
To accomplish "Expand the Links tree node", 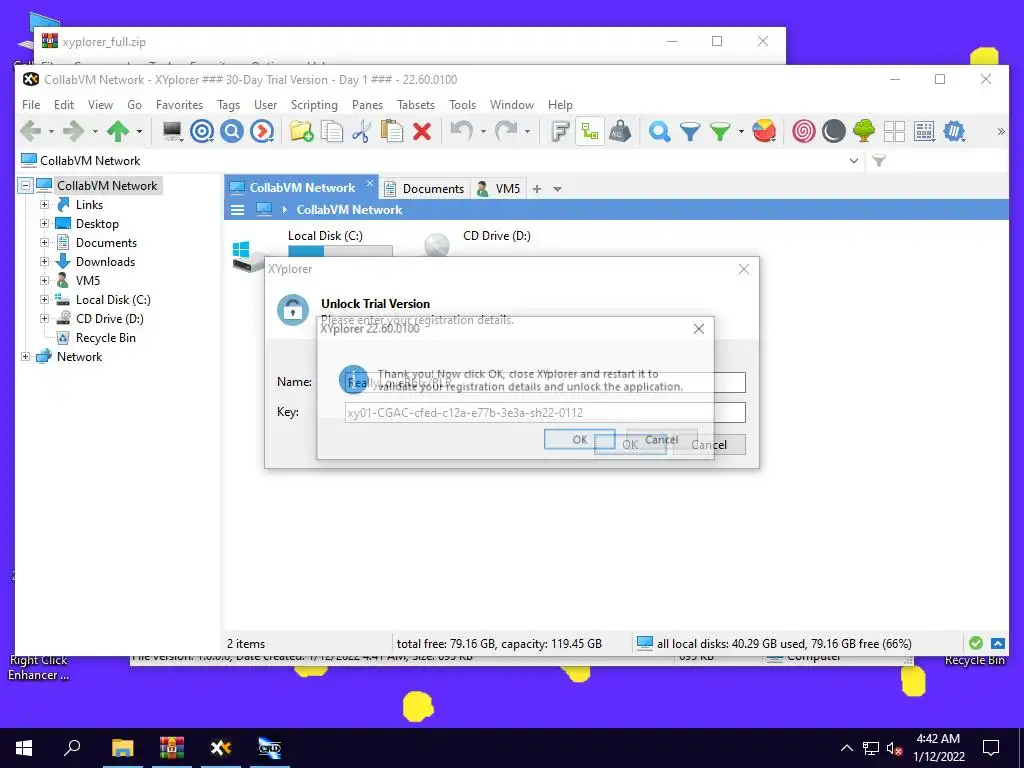I will pyautogui.click(x=44, y=204).
